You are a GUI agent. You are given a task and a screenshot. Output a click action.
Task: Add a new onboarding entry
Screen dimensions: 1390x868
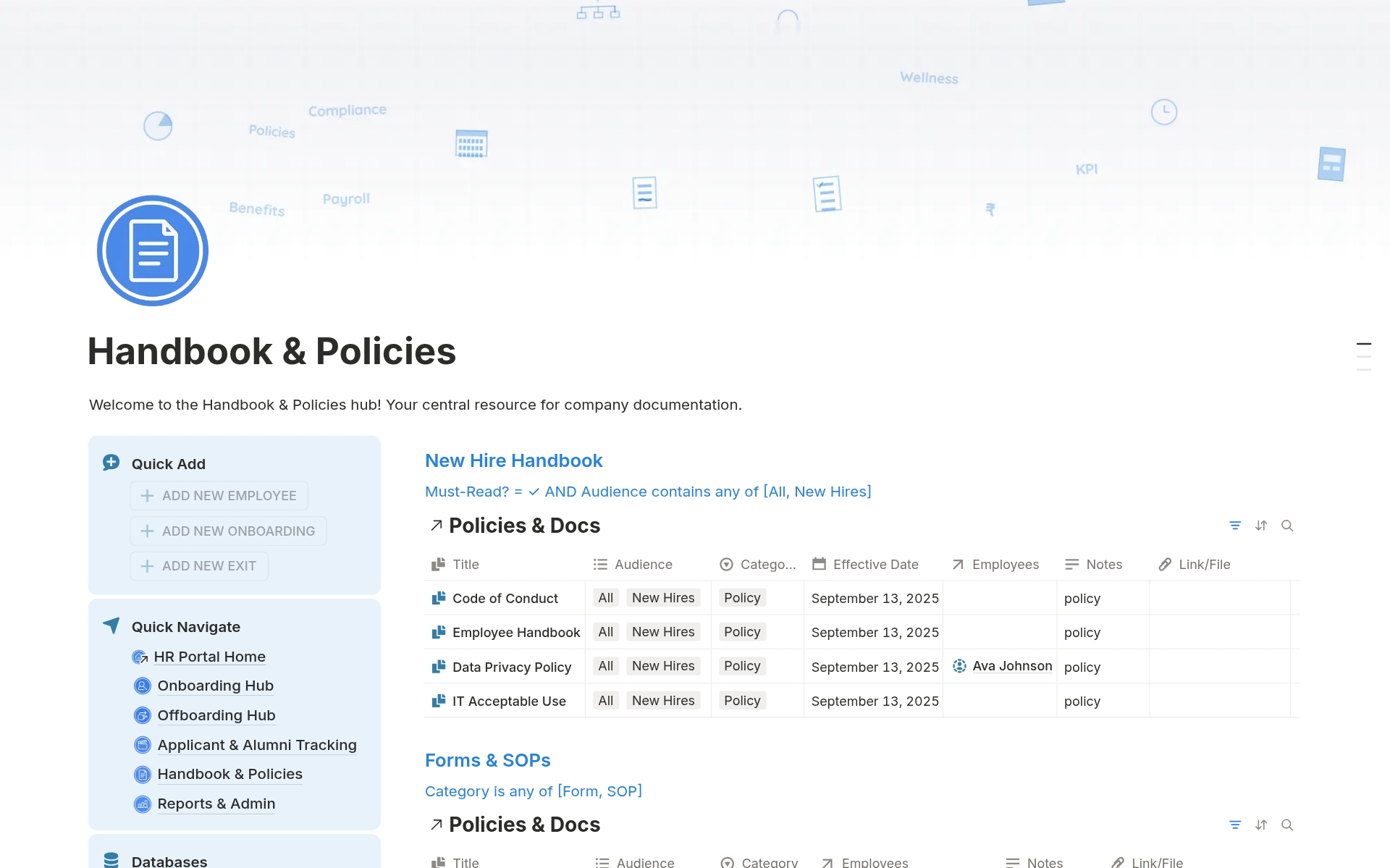pos(229,531)
